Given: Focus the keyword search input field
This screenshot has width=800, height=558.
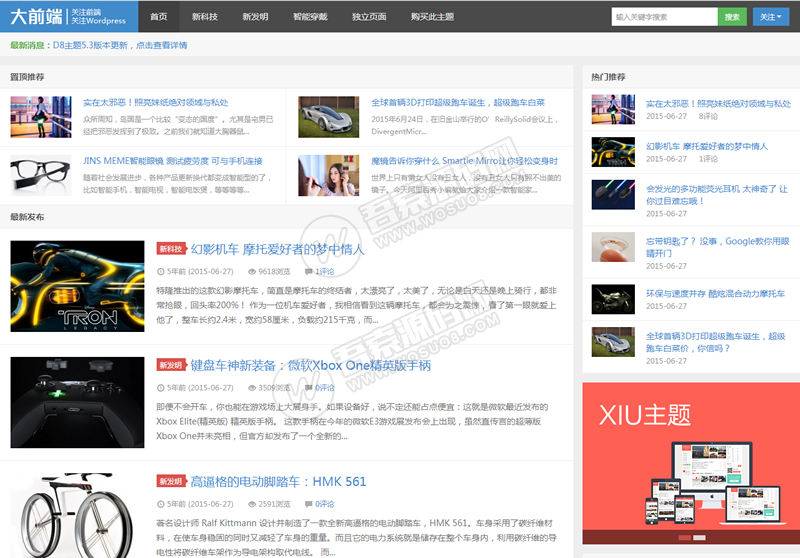Looking at the screenshot, I should point(664,17).
